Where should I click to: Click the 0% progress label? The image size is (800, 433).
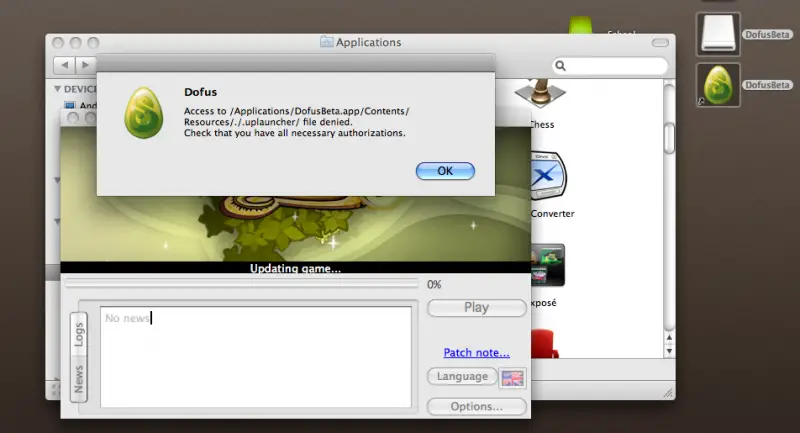coord(434,285)
